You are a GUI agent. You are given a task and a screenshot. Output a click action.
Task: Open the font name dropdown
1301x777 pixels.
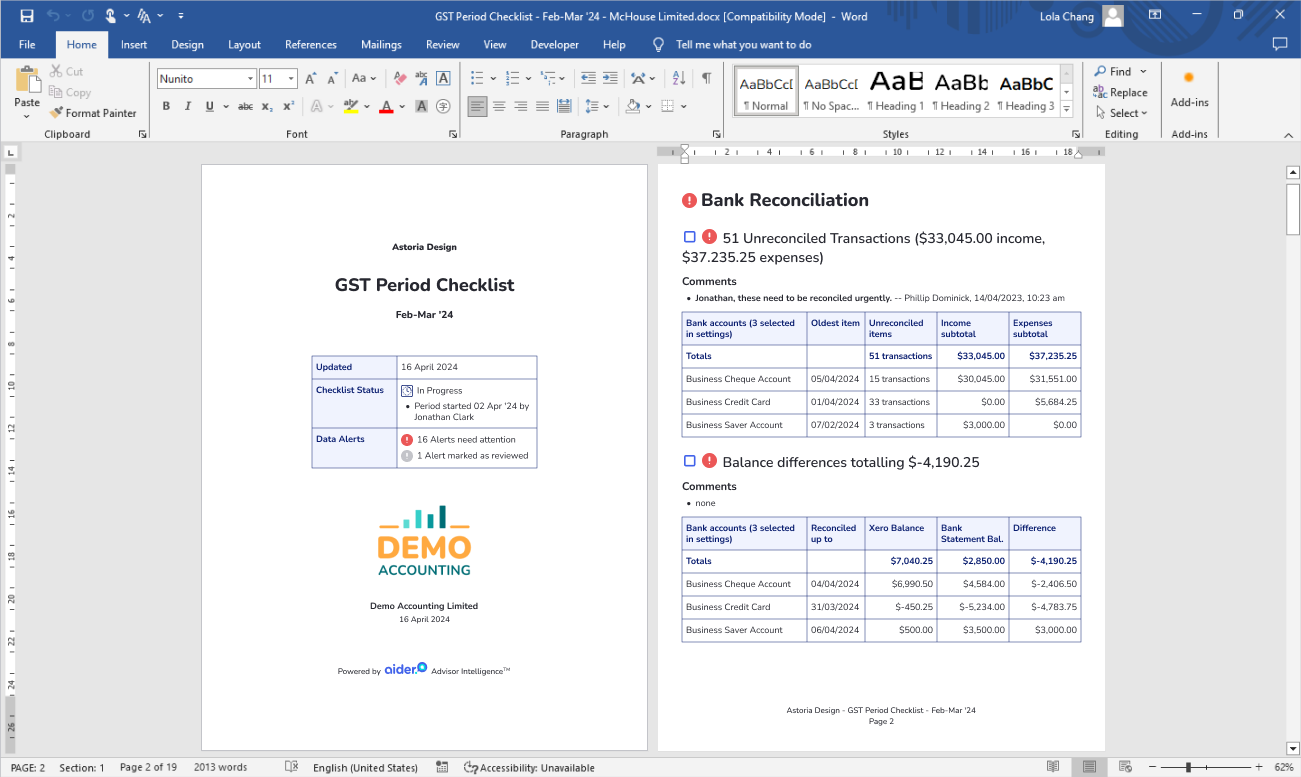click(x=250, y=79)
